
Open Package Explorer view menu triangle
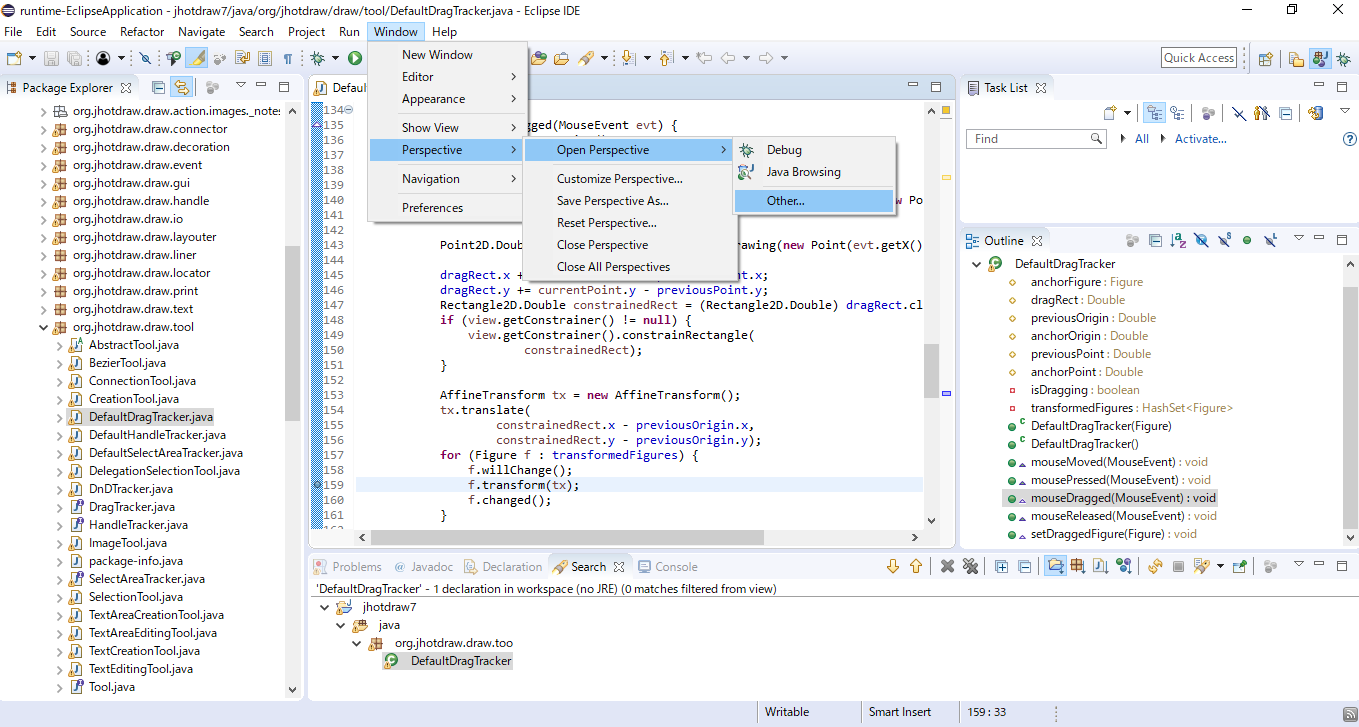[240, 86]
